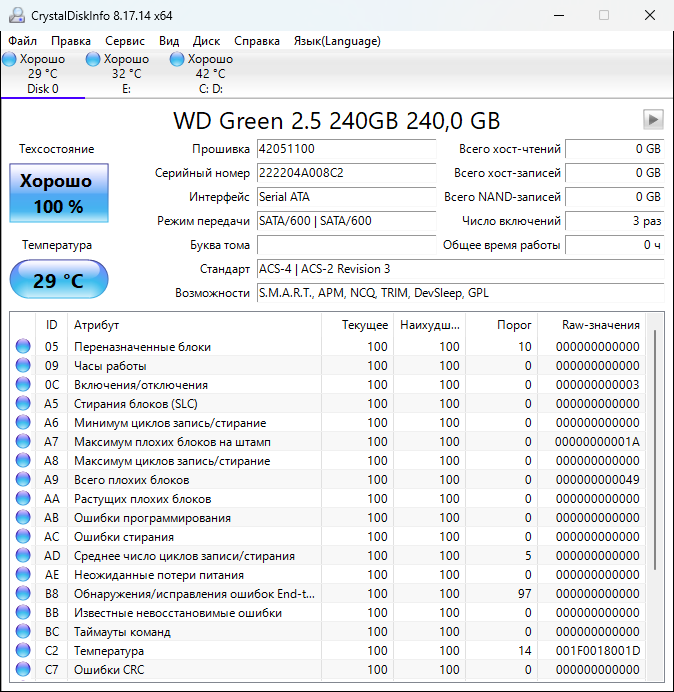
Task: Click the serial number field 222204A008C2
Action: click(346, 173)
